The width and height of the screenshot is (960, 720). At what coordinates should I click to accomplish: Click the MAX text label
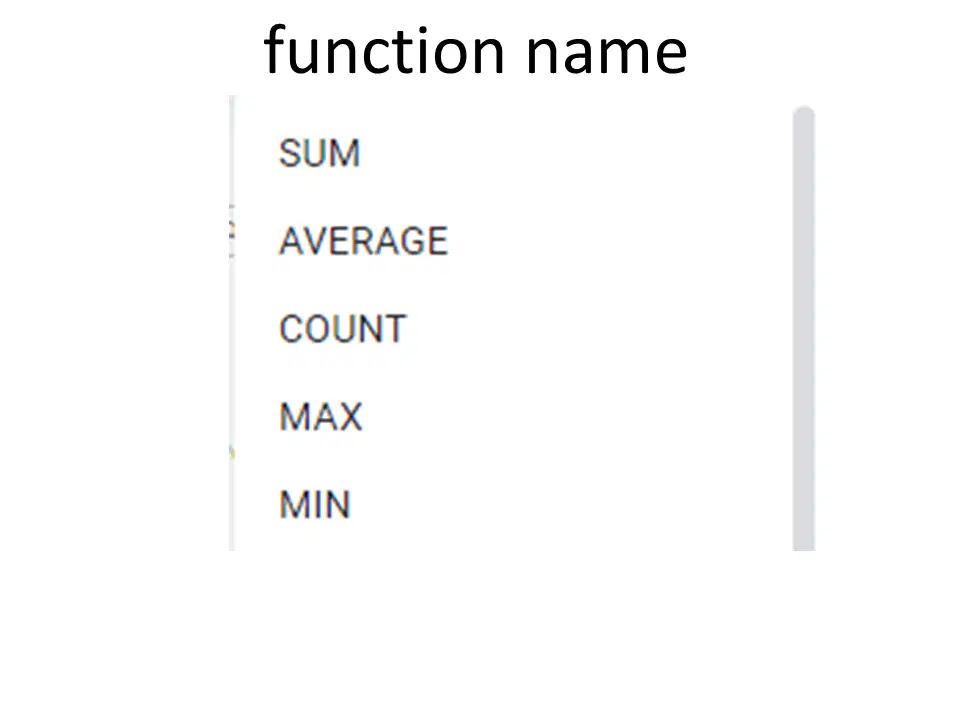(x=321, y=417)
